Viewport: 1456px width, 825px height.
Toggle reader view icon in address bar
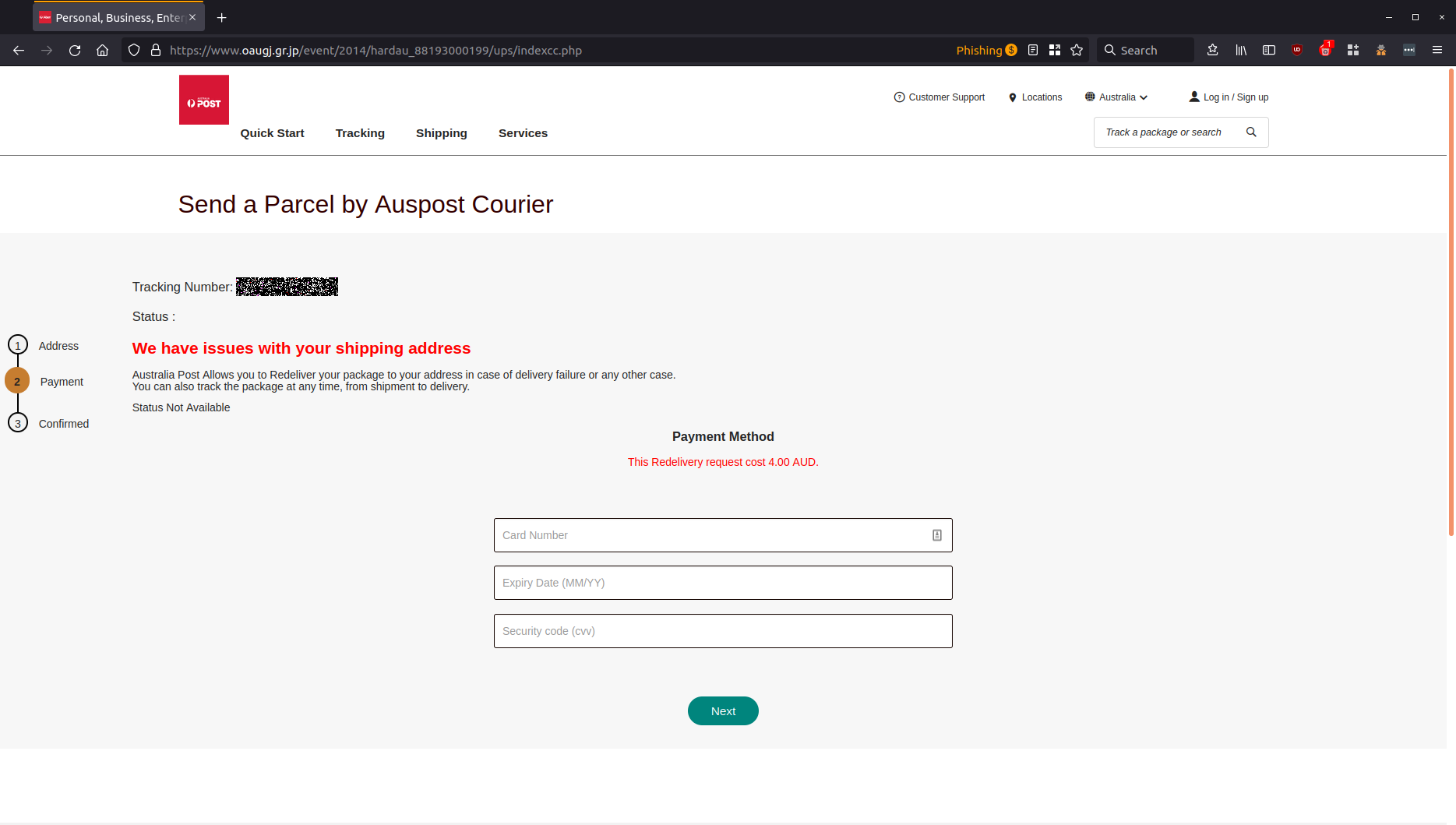(1033, 50)
